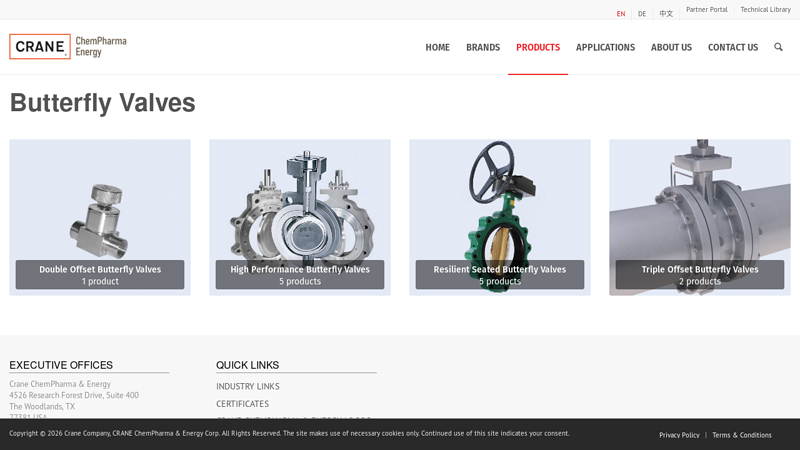
Task: Click the Butterfly Valves page heading
Action: (x=103, y=103)
